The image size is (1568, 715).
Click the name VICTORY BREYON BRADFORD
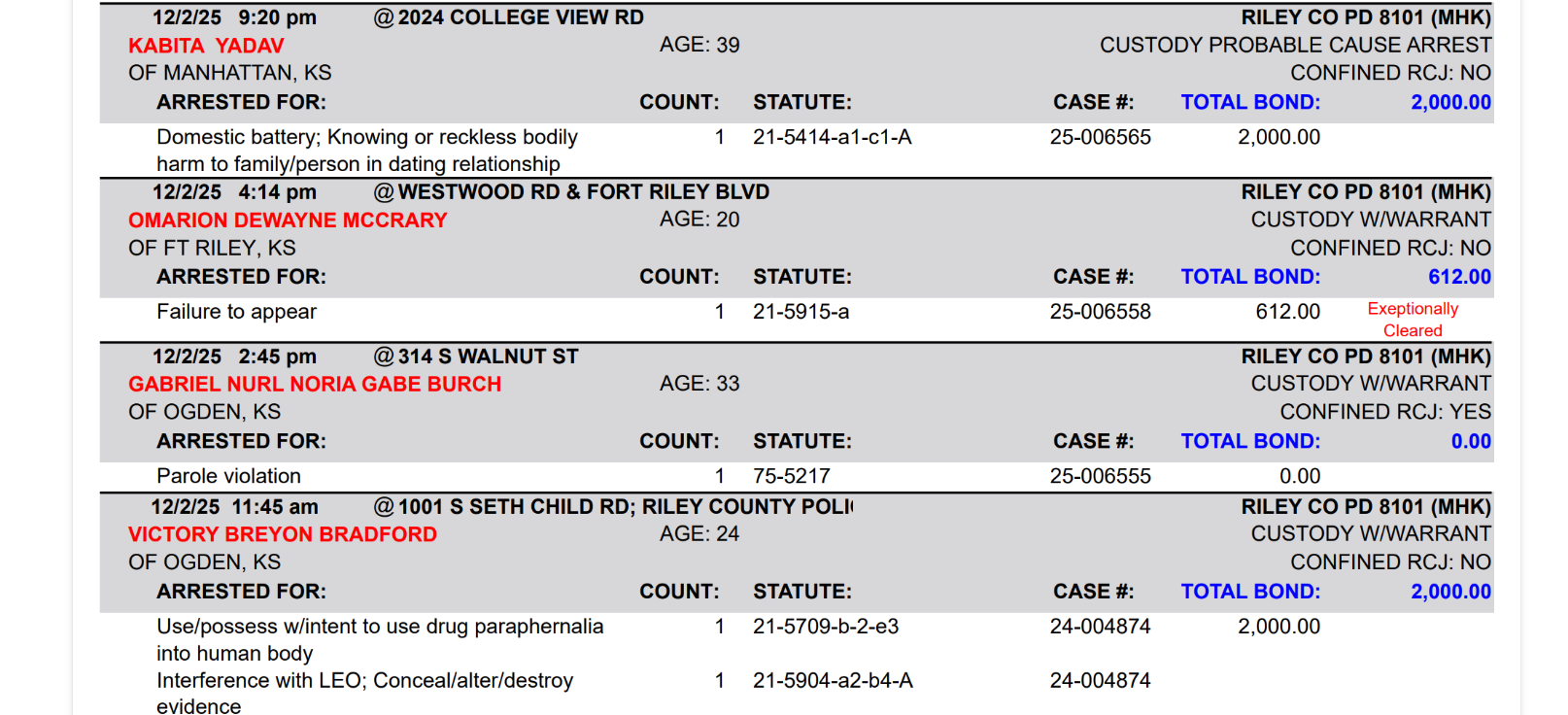coord(283,535)
